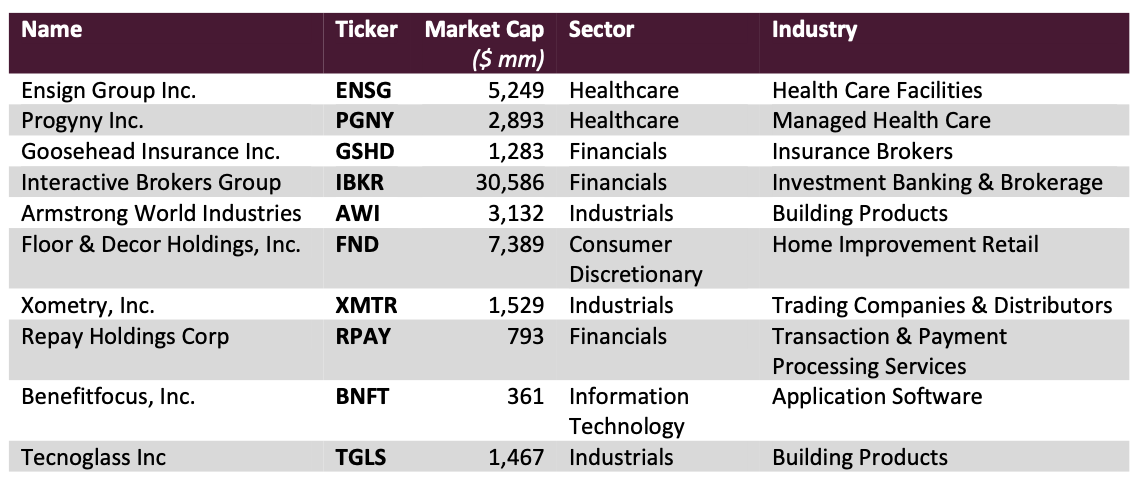
Task: Select Armstrong World Industries name cell
Action: coord(161,214)
